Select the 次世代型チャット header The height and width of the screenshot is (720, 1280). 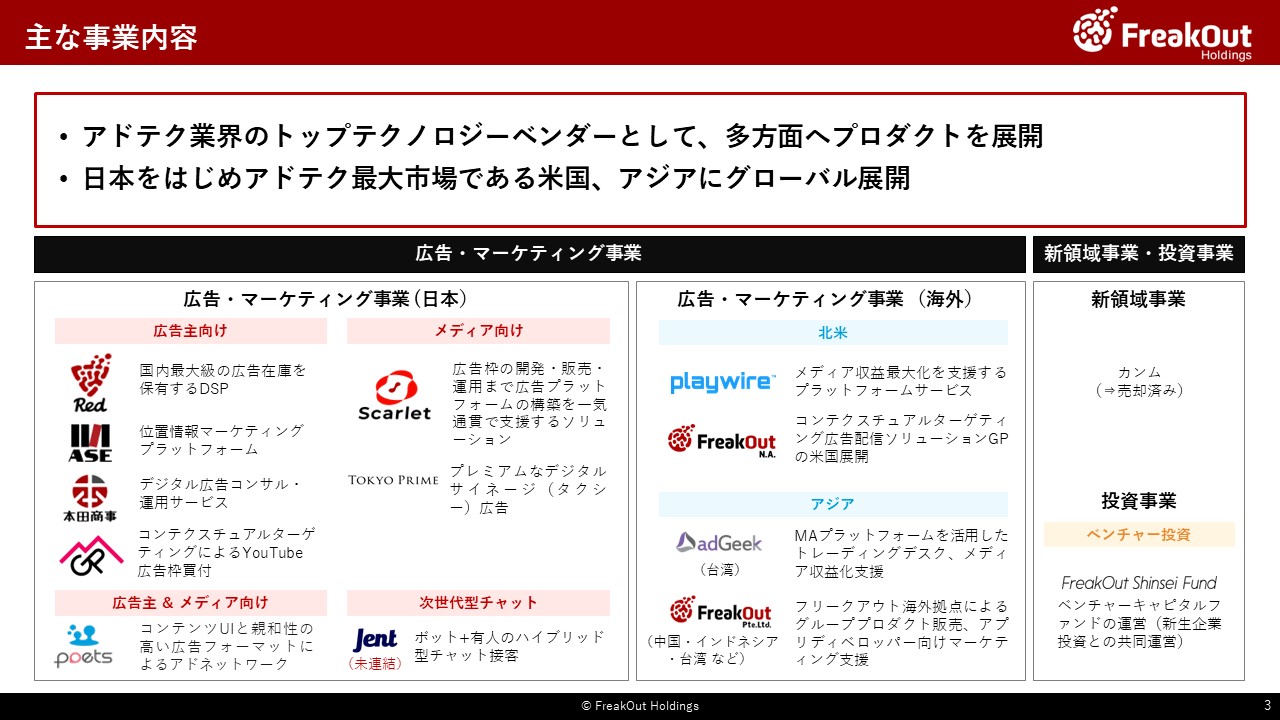point(478,603)
